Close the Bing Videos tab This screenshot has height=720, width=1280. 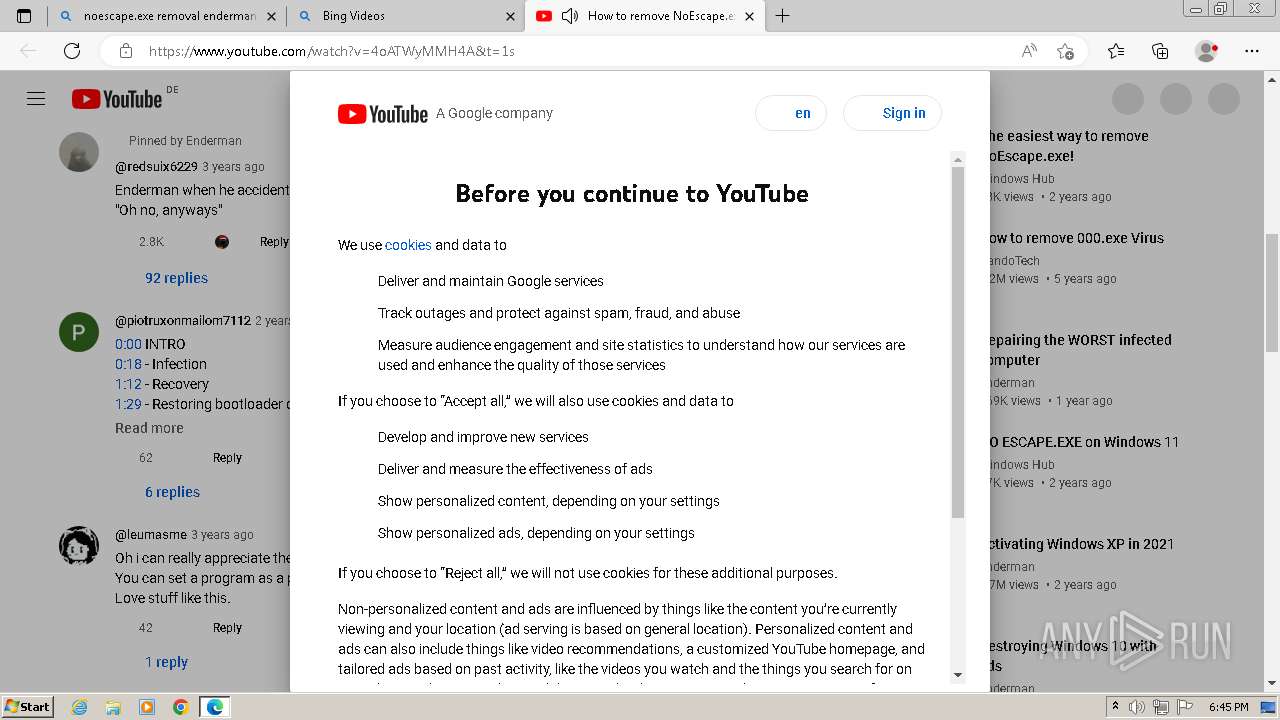[x=511, y=16]
